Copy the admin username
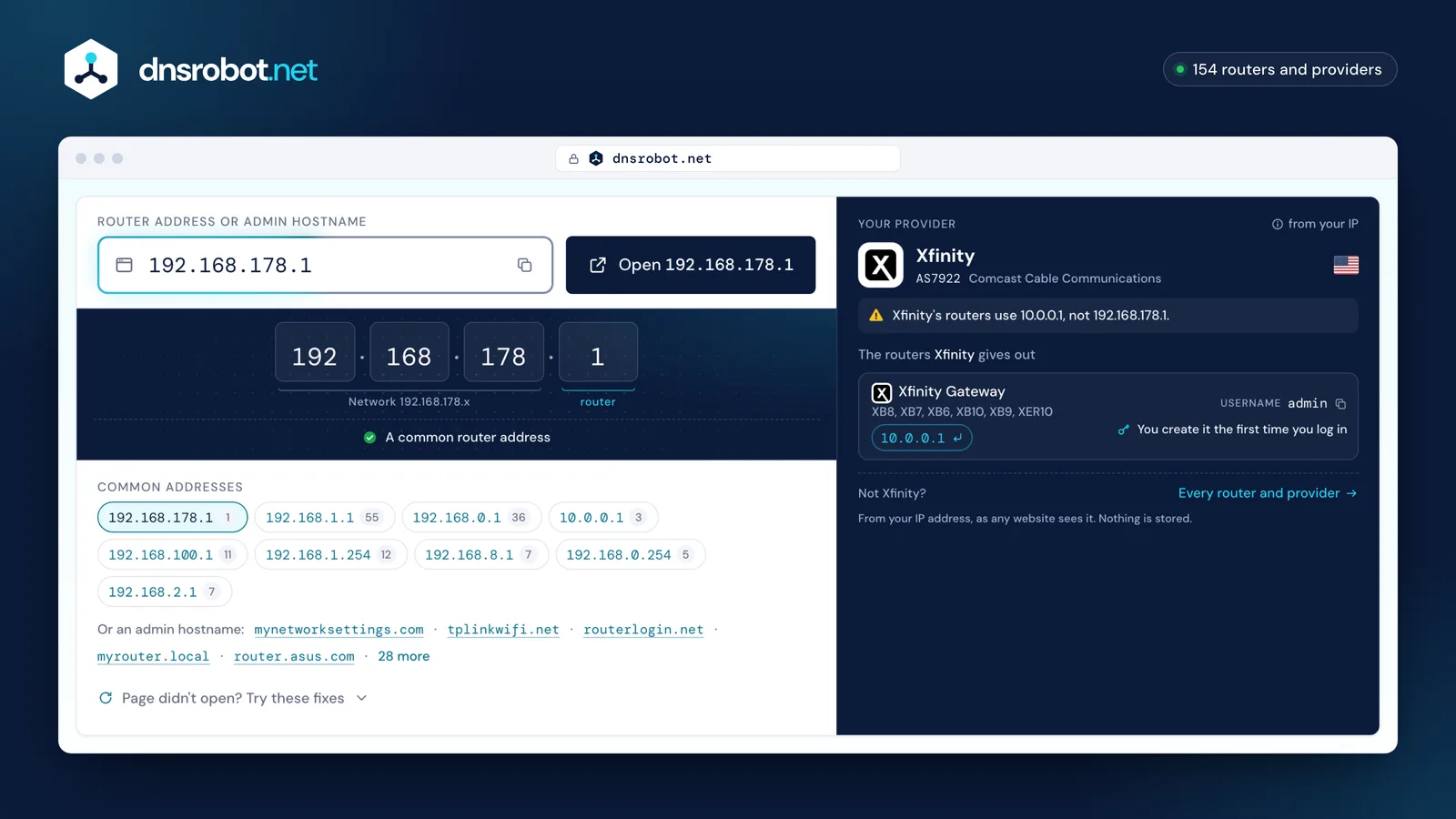Screen dimensions: 1456x819 1340,404
